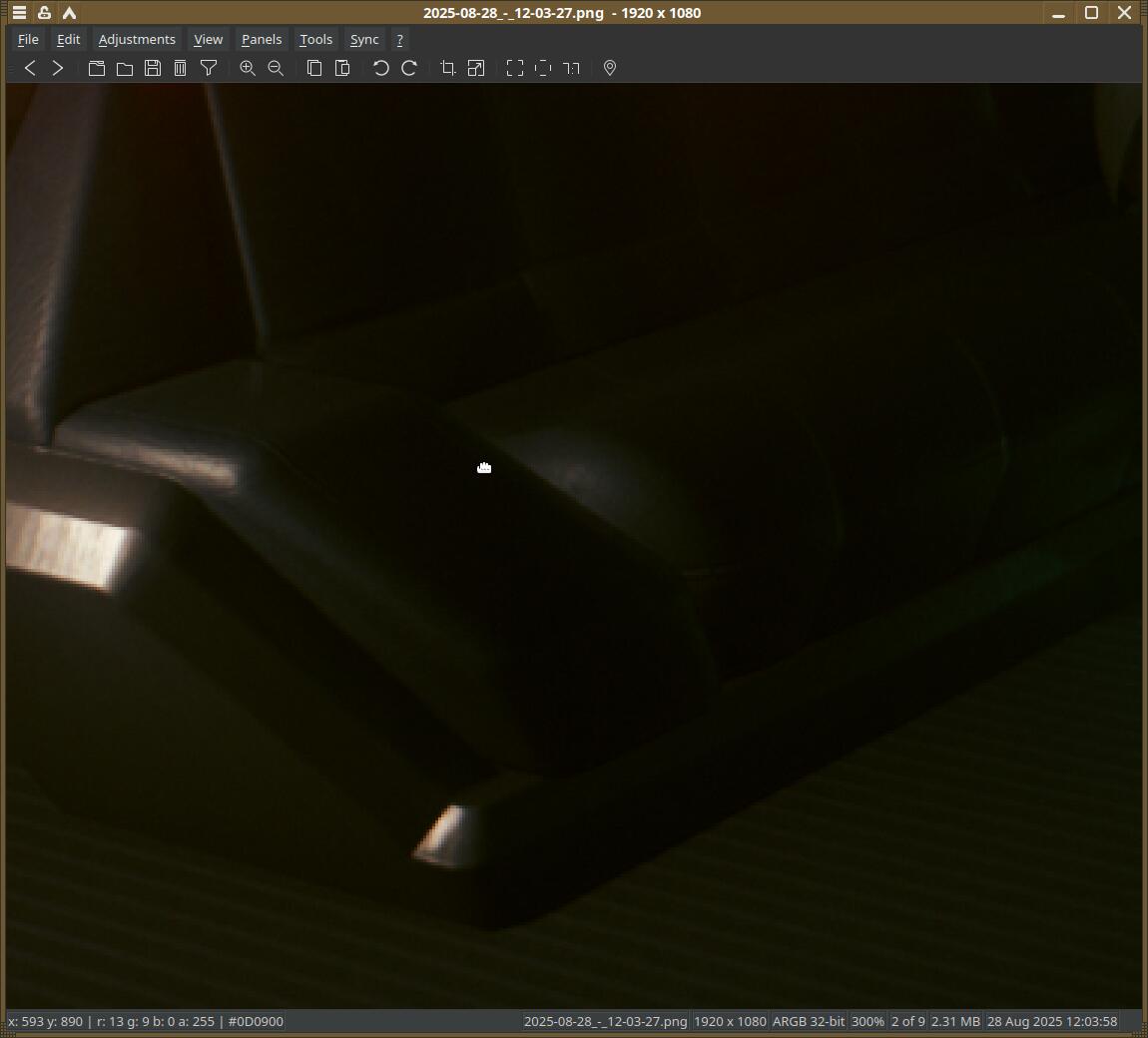Open the File menu
This screenshot has width=1148, height=1038.
coord(28,40)
